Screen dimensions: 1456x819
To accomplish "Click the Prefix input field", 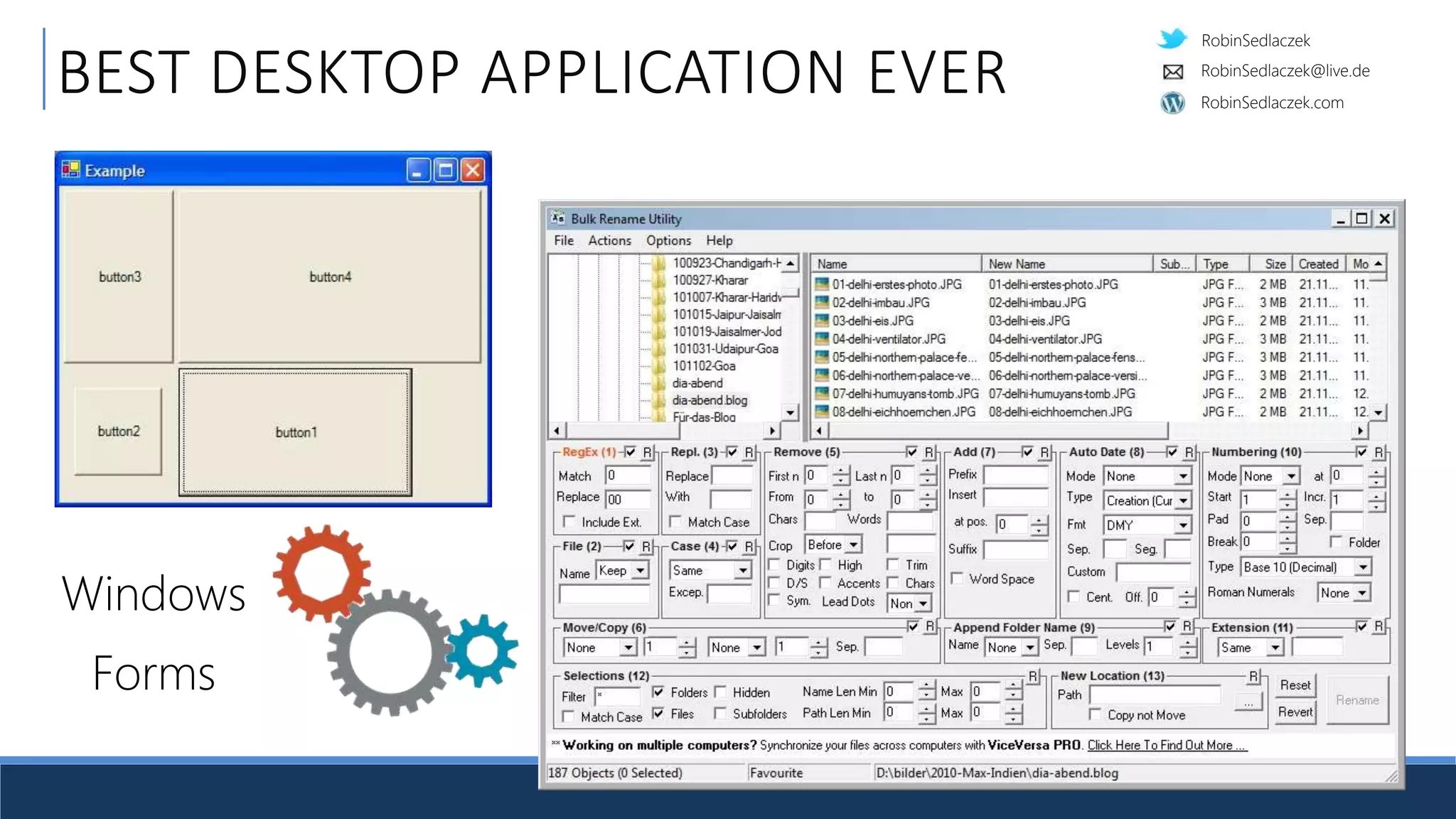I will click(x=1015, y=475).
